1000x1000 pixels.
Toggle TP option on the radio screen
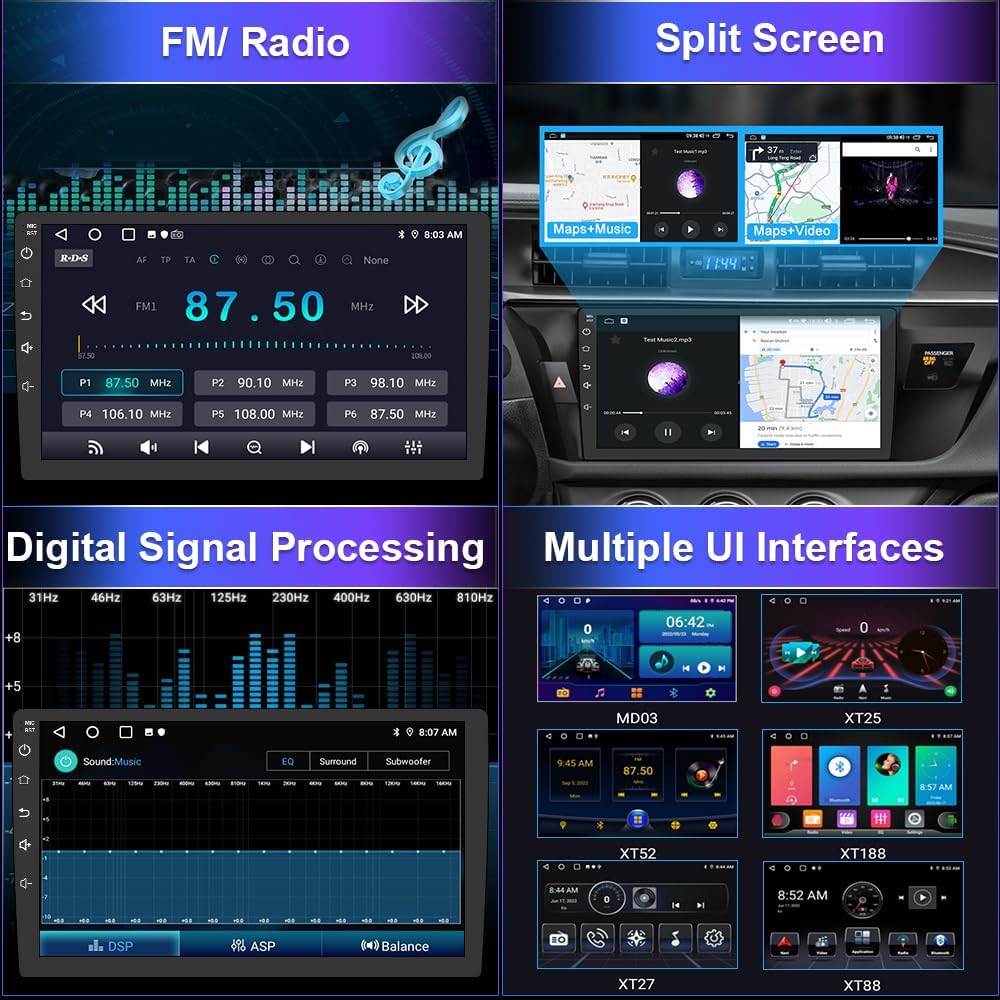tap(166, 260)
